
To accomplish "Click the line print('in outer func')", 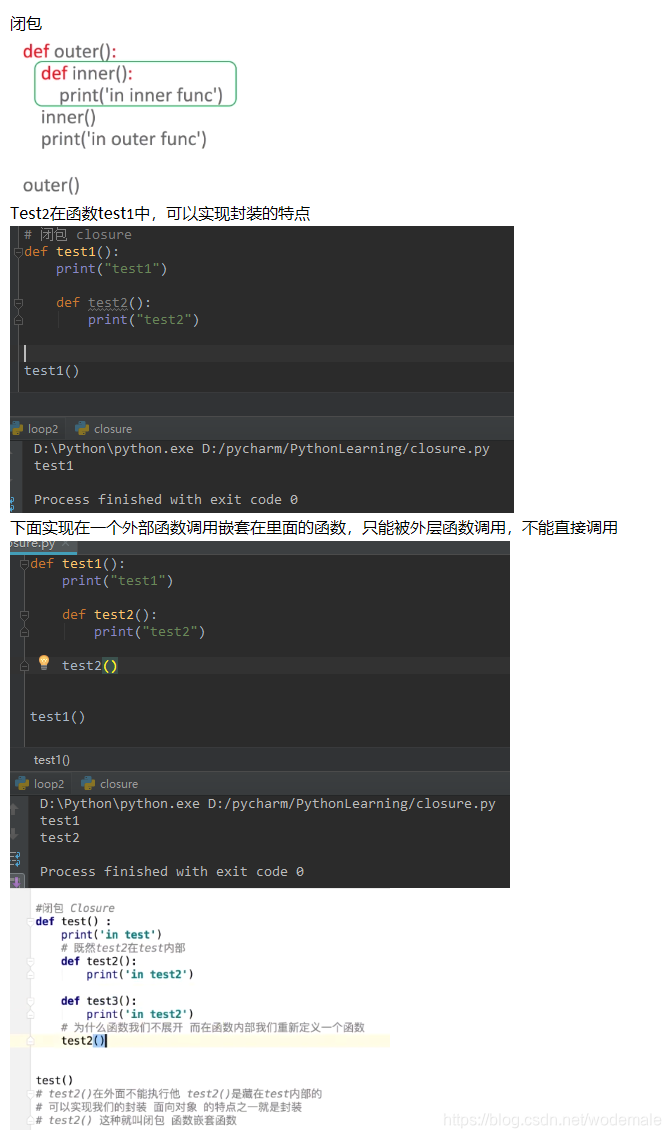I will coord(123,139).
